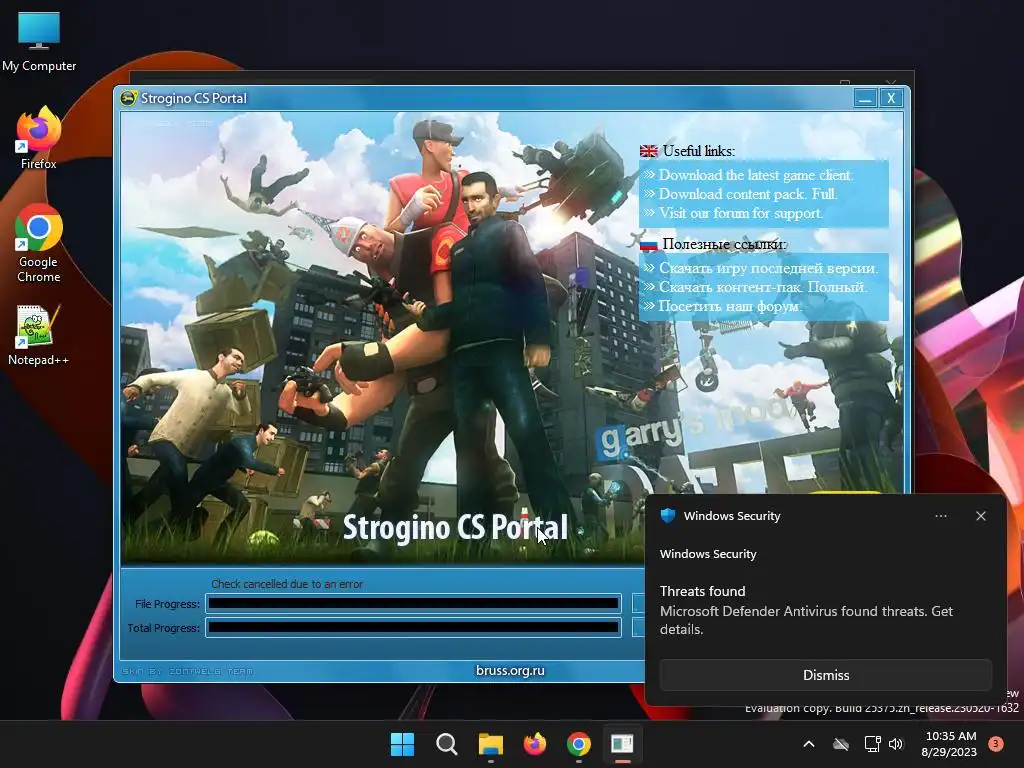The width and height of the screenshot is (1024, 768).
Task: Click the Total Progress bar
Action: [x=413, y=628]
